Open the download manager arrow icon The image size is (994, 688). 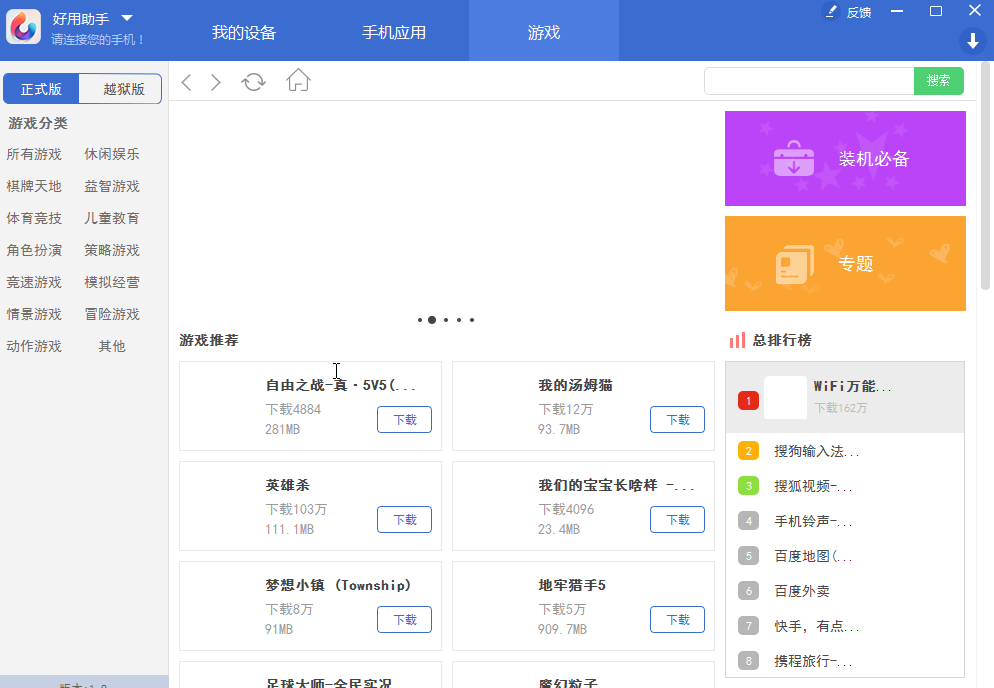pos(972,41)
